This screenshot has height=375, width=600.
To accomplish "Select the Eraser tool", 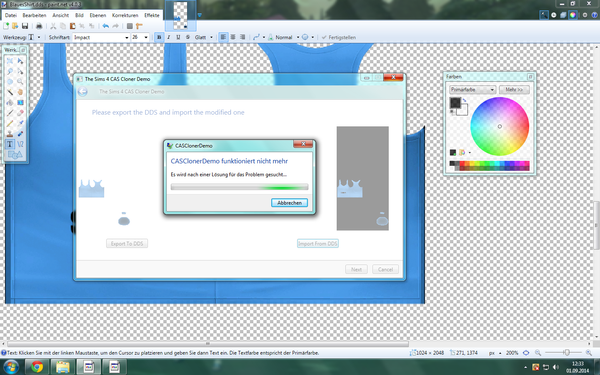I will (20, 113).
